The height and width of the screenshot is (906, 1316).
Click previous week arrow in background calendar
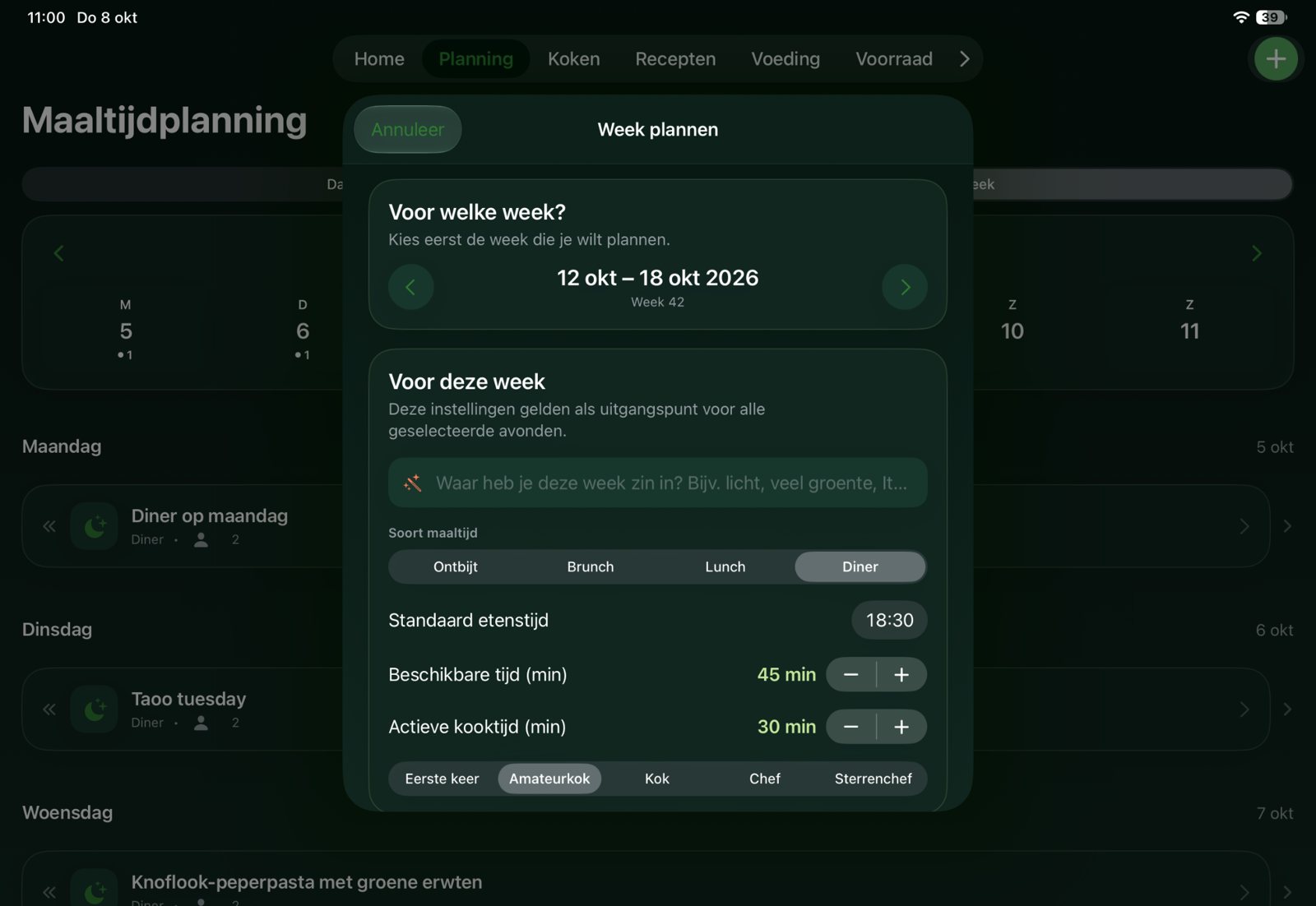58,253
